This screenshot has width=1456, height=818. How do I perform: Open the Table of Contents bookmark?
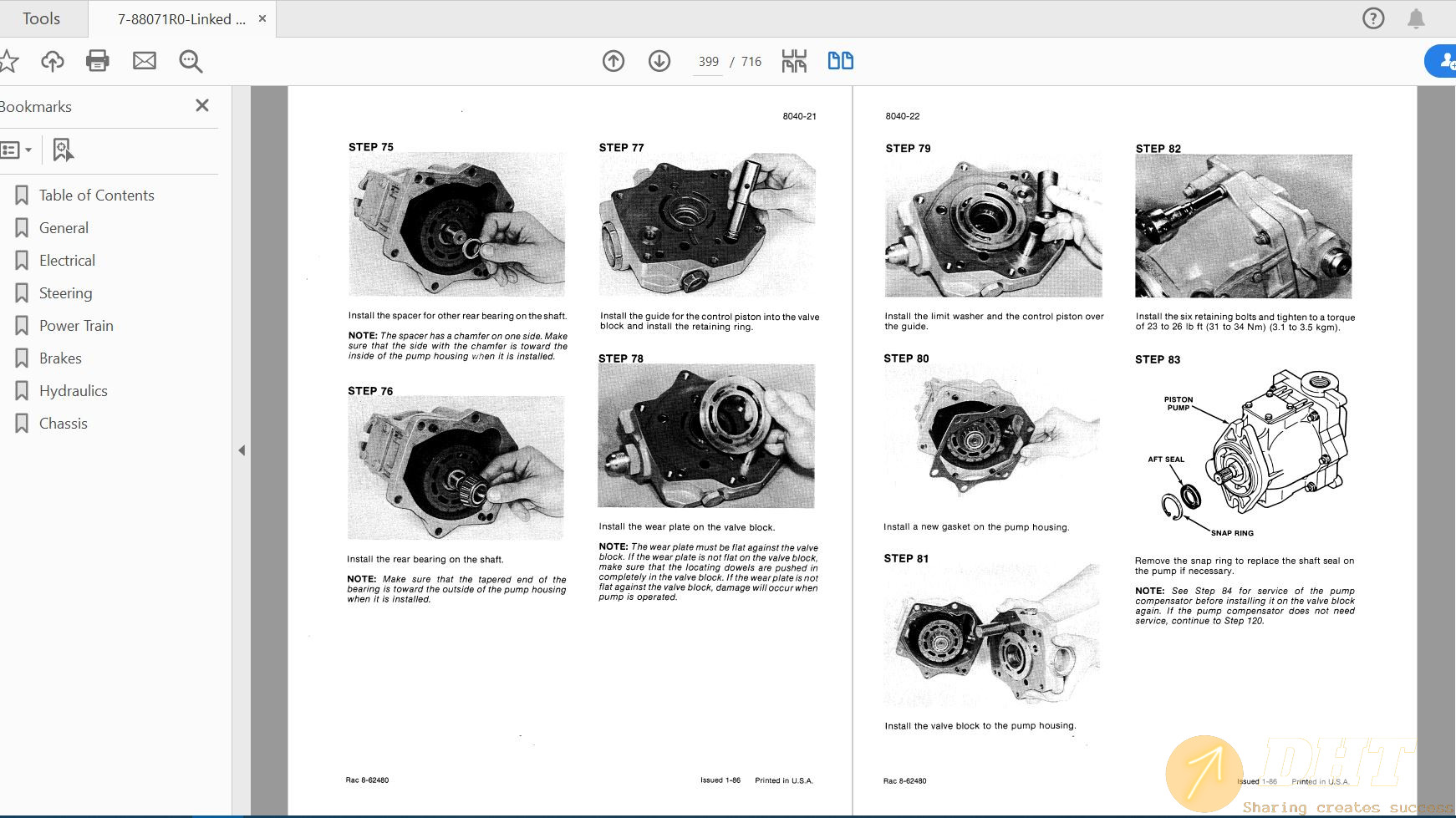96,195
